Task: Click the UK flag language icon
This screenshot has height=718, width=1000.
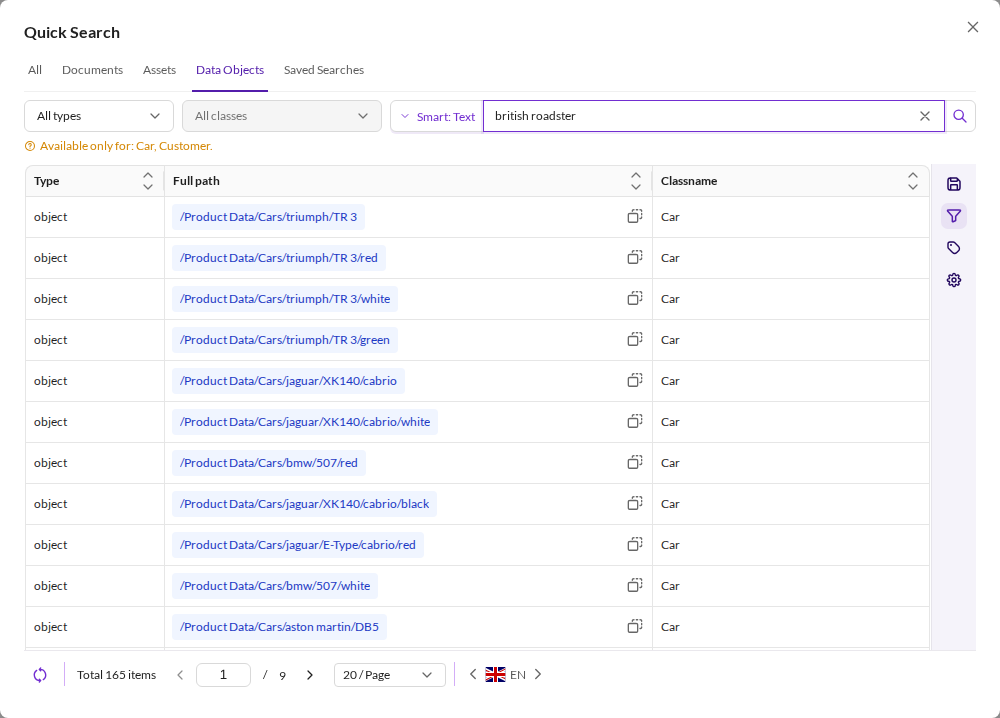Action: 495,674
